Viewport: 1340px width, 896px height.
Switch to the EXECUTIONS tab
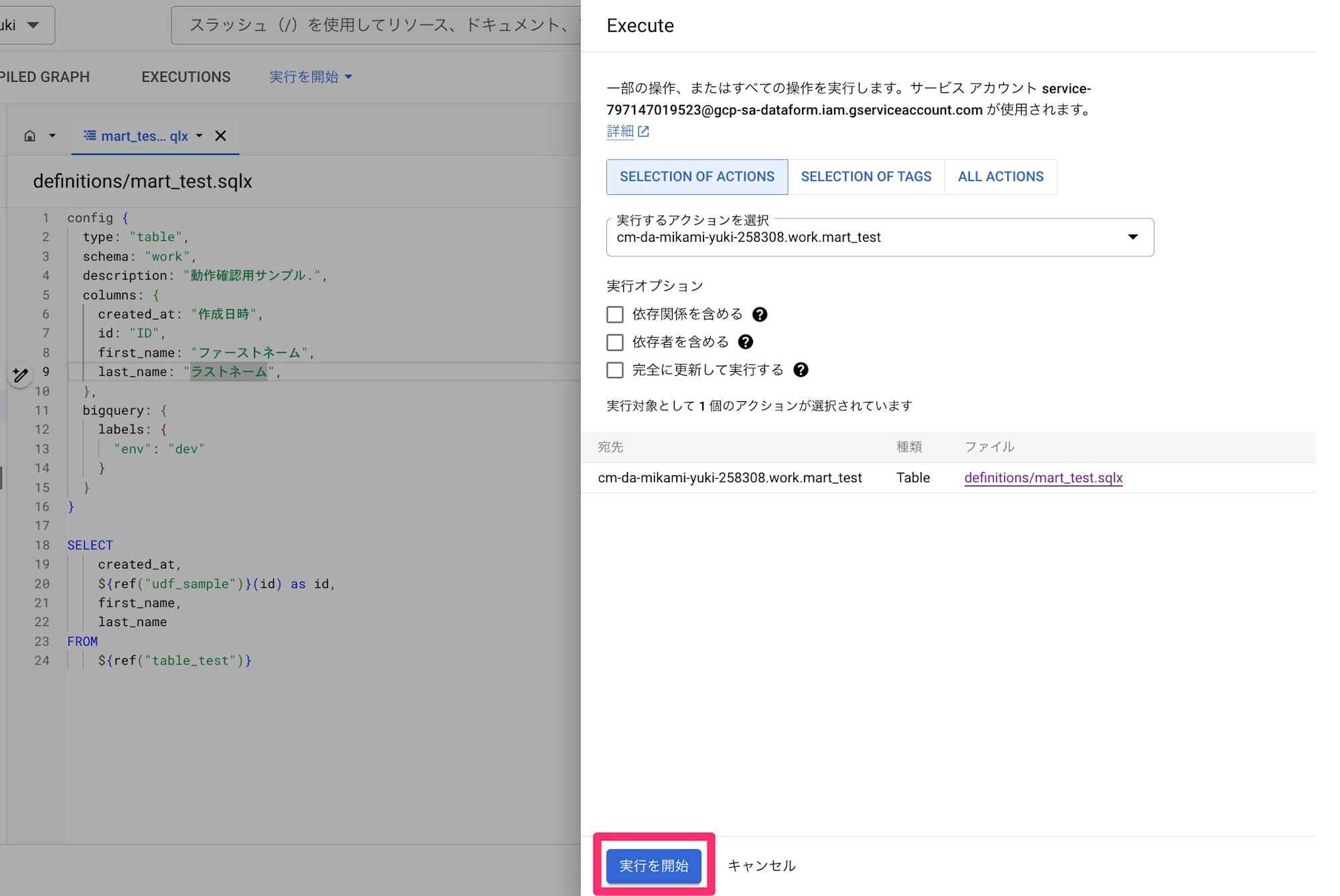pos(186,77)
